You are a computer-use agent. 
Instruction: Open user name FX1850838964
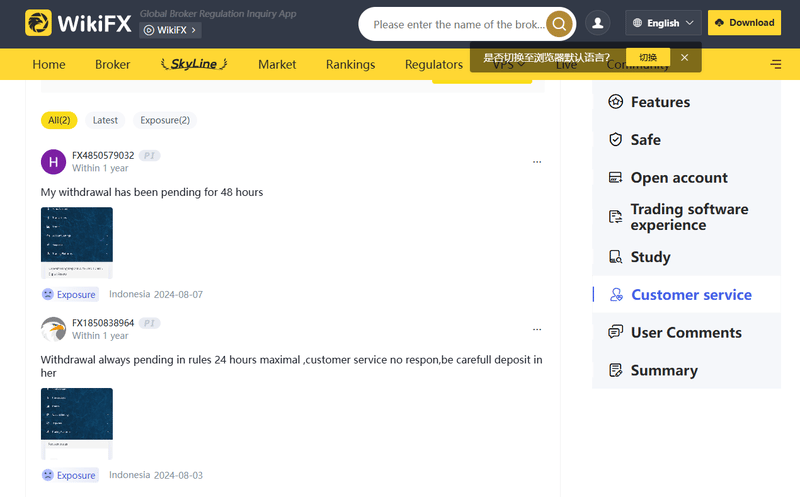[x=103, y=323]
